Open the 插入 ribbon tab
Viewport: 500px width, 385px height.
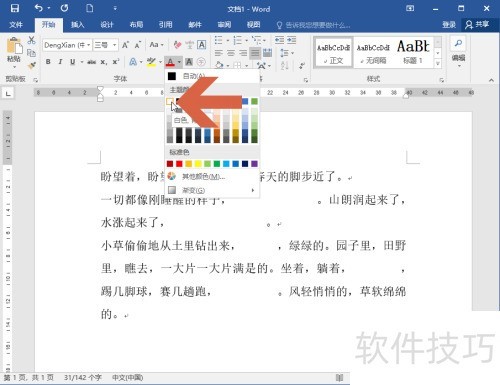point(78,24)
